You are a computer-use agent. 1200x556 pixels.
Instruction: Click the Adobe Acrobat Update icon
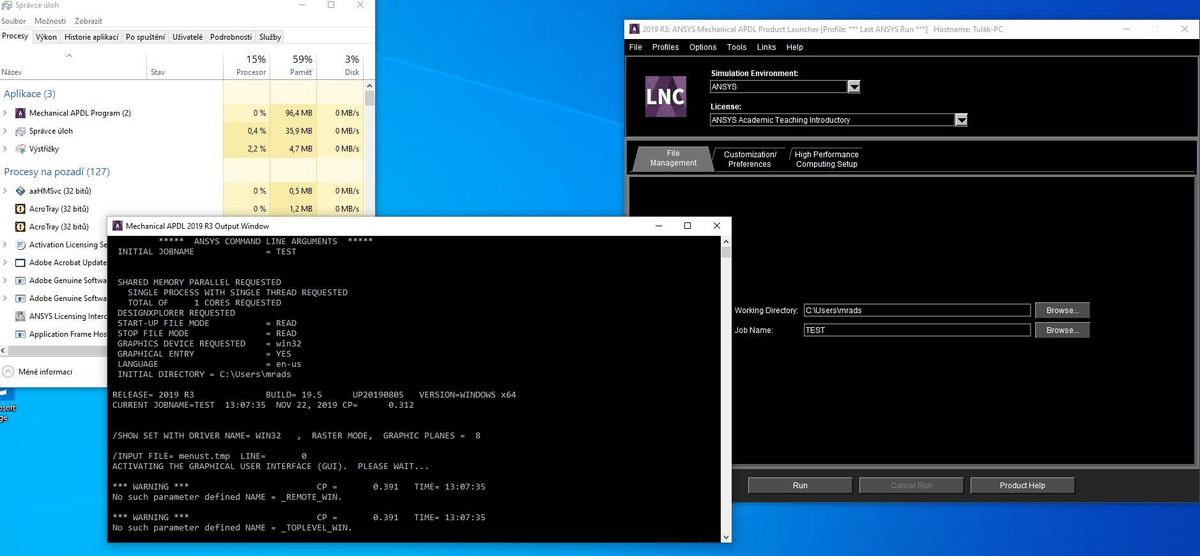[20, 262]
